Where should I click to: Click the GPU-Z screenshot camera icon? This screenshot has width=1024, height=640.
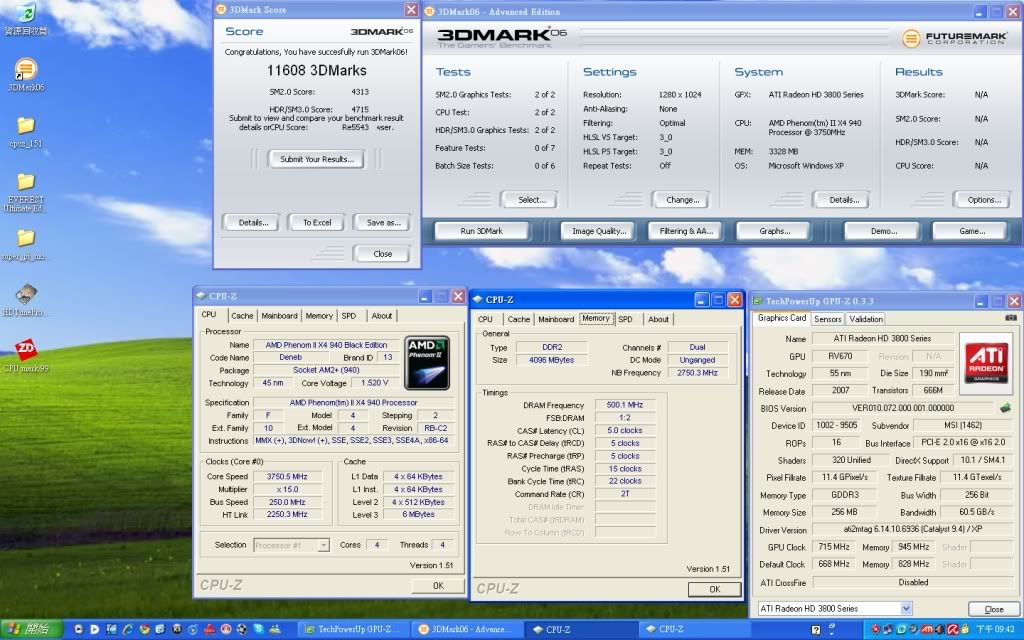[x=1011, y=317]
